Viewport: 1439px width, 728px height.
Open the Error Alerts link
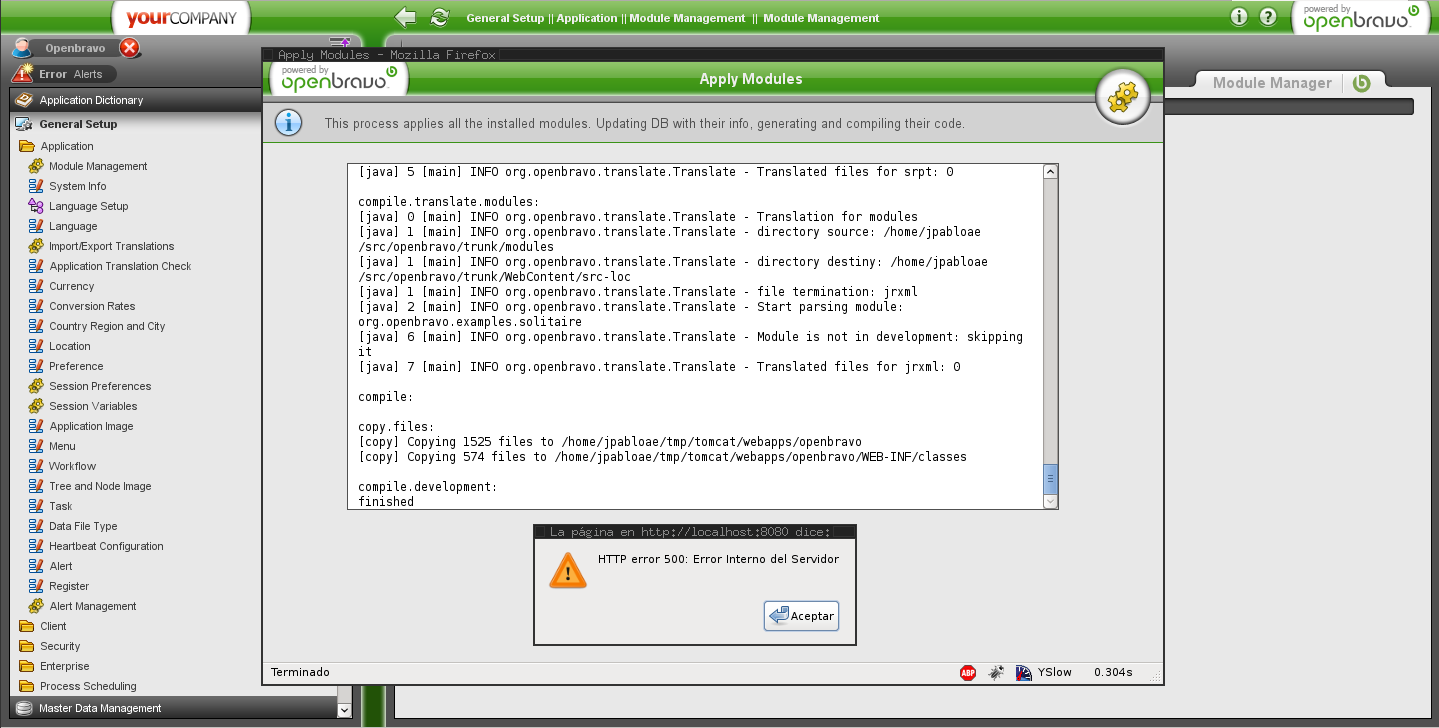[x=70, y=74]
